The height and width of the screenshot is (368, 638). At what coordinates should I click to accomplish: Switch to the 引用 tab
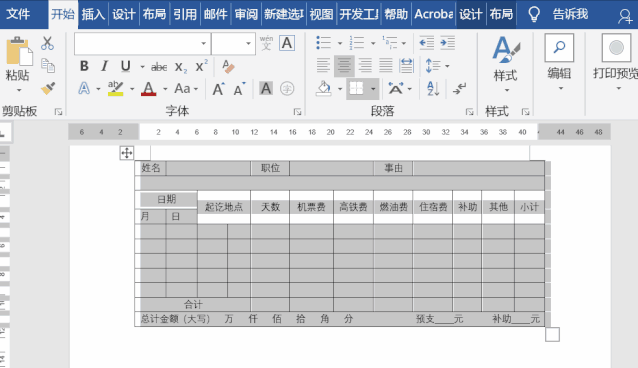[x=185, y=14]
